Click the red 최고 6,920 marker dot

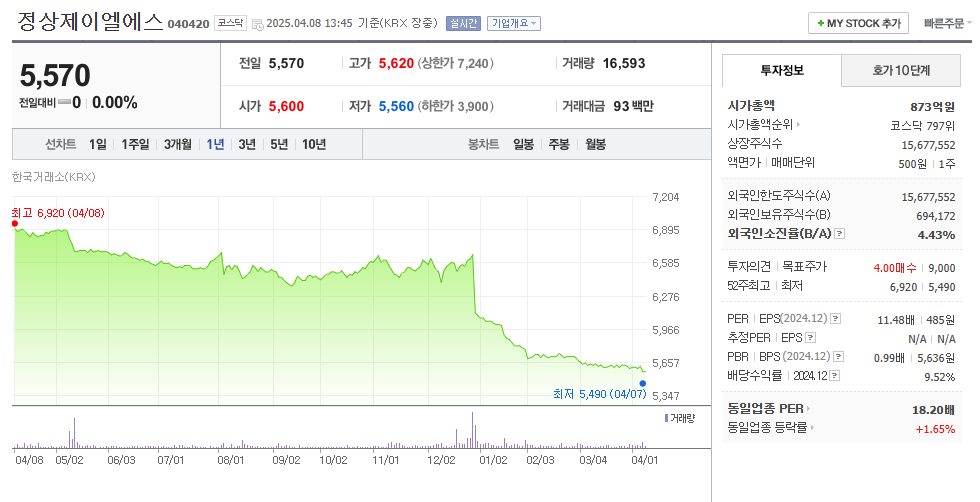[x=15, y=224]
